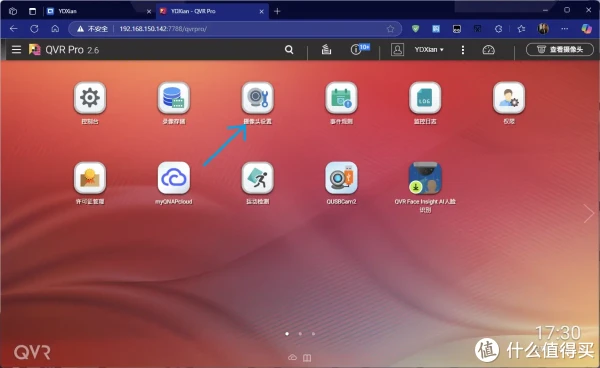Switch to the first YDXian browser tab
Viewport: 600px width, 368px height.
[99, 11]
